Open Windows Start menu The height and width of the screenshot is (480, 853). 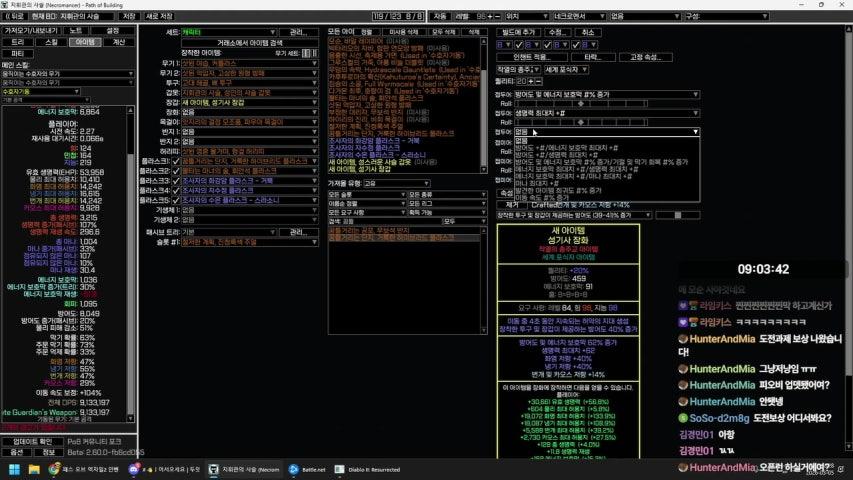click(x=16, y=468)
